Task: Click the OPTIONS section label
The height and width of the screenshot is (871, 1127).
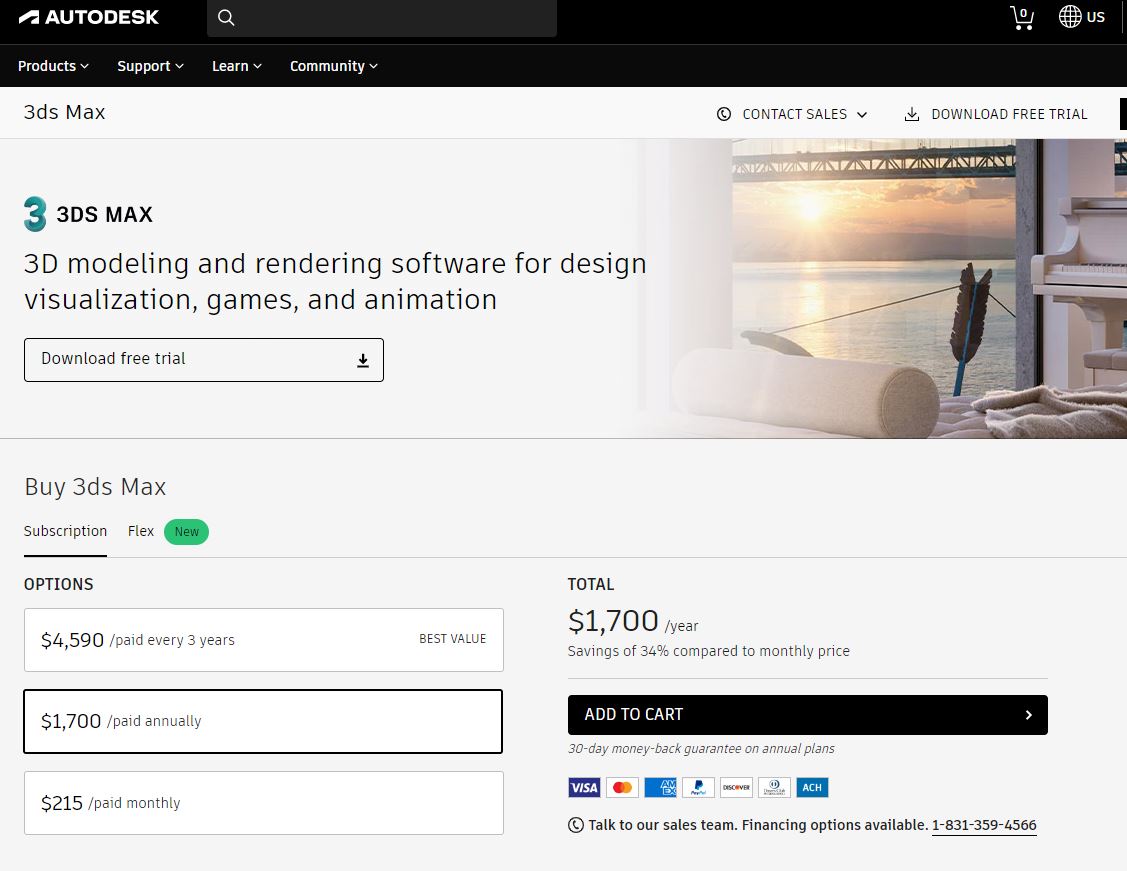Action: pos(59,584)
